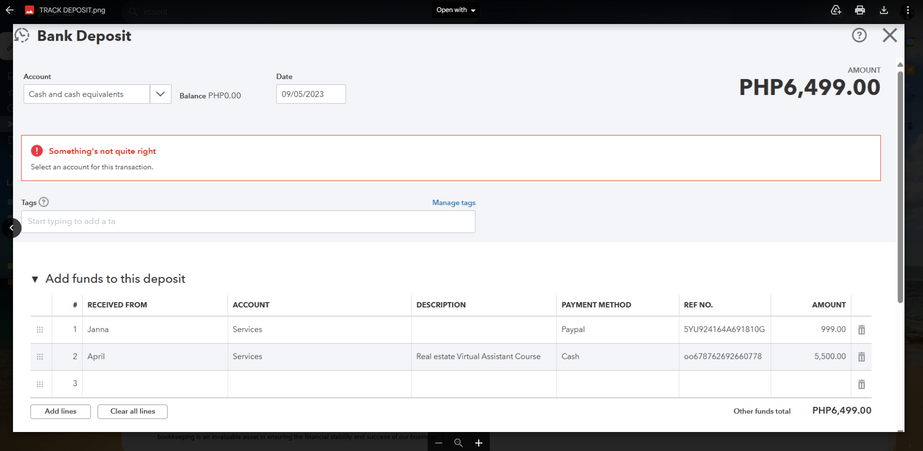Close the Bank Deposit form
The image size is (923, 451).
click(889, 35)
